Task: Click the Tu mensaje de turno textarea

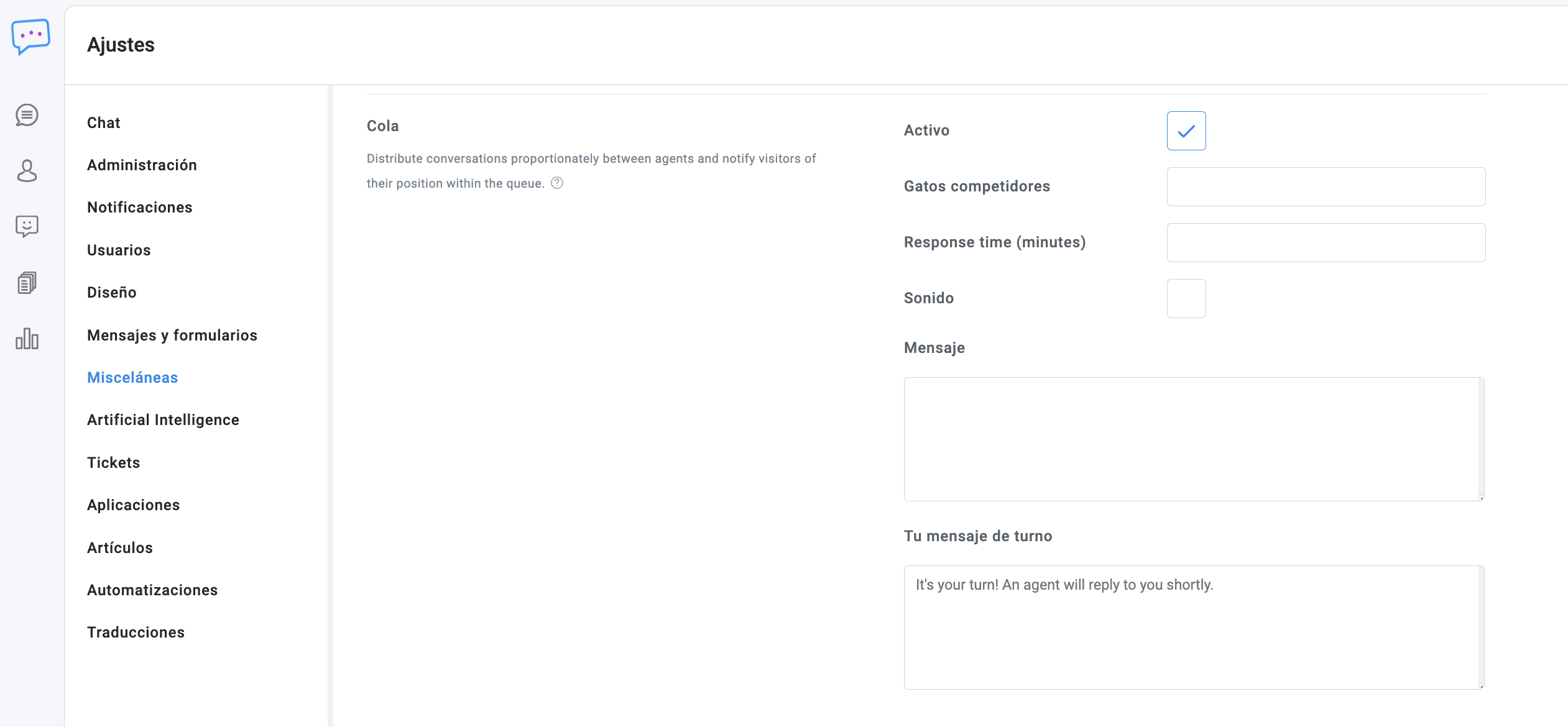Action: pos(1192,628)
